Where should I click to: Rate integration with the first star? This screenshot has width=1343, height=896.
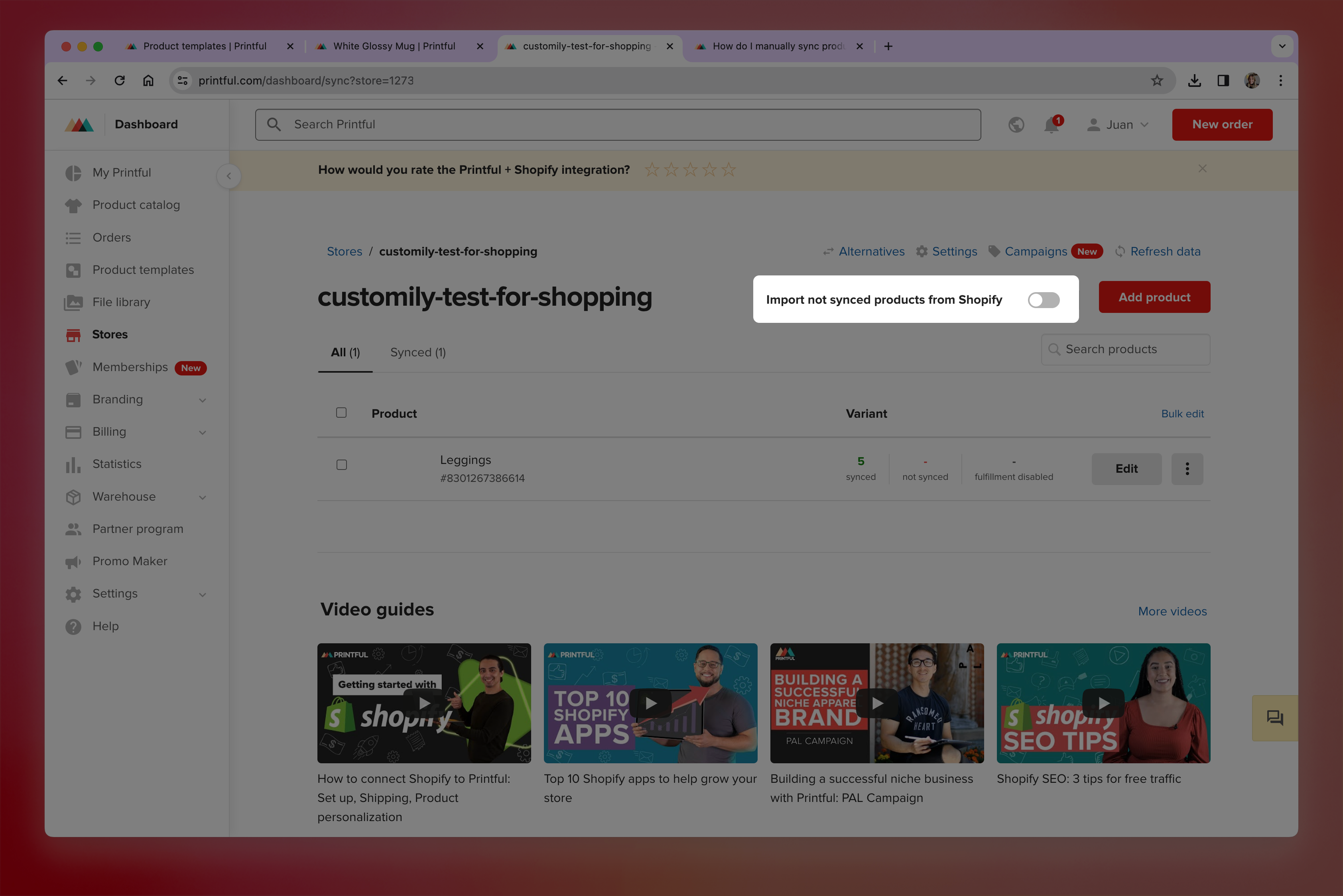[652, 170]
